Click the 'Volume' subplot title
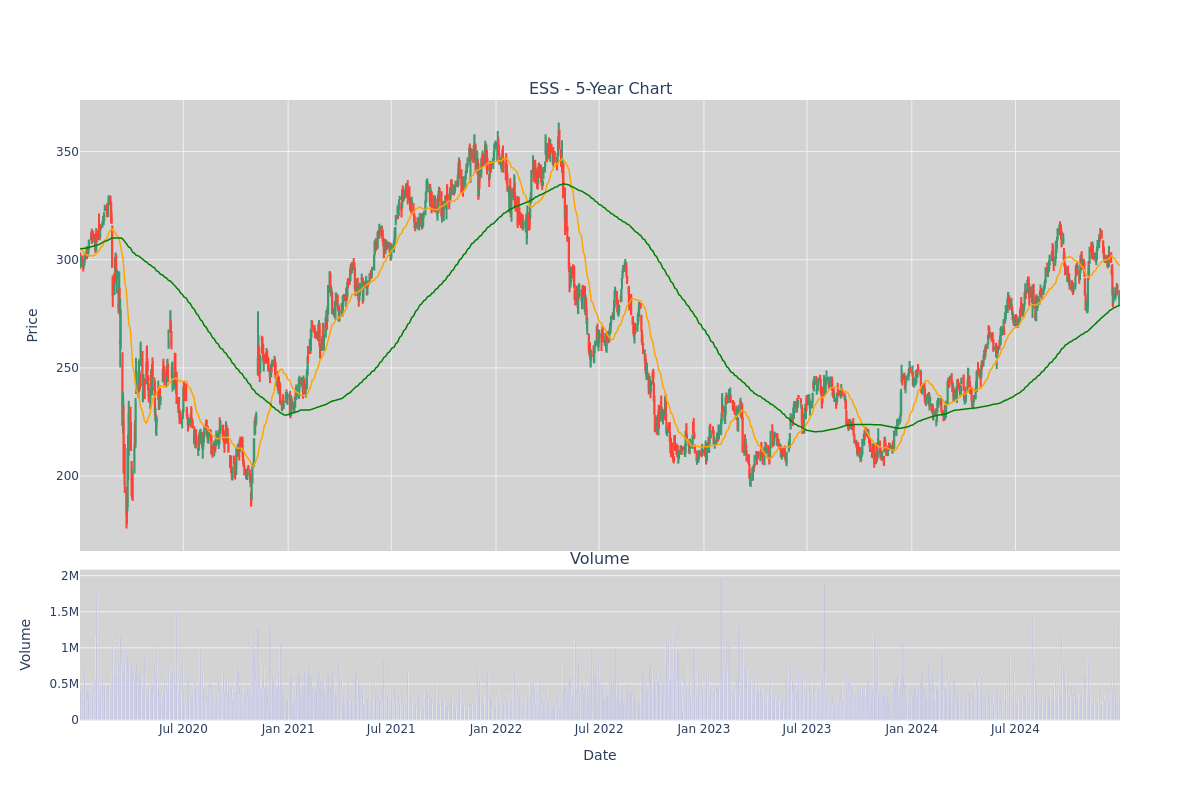This screenshot has width=1200, height=800. 600,559
